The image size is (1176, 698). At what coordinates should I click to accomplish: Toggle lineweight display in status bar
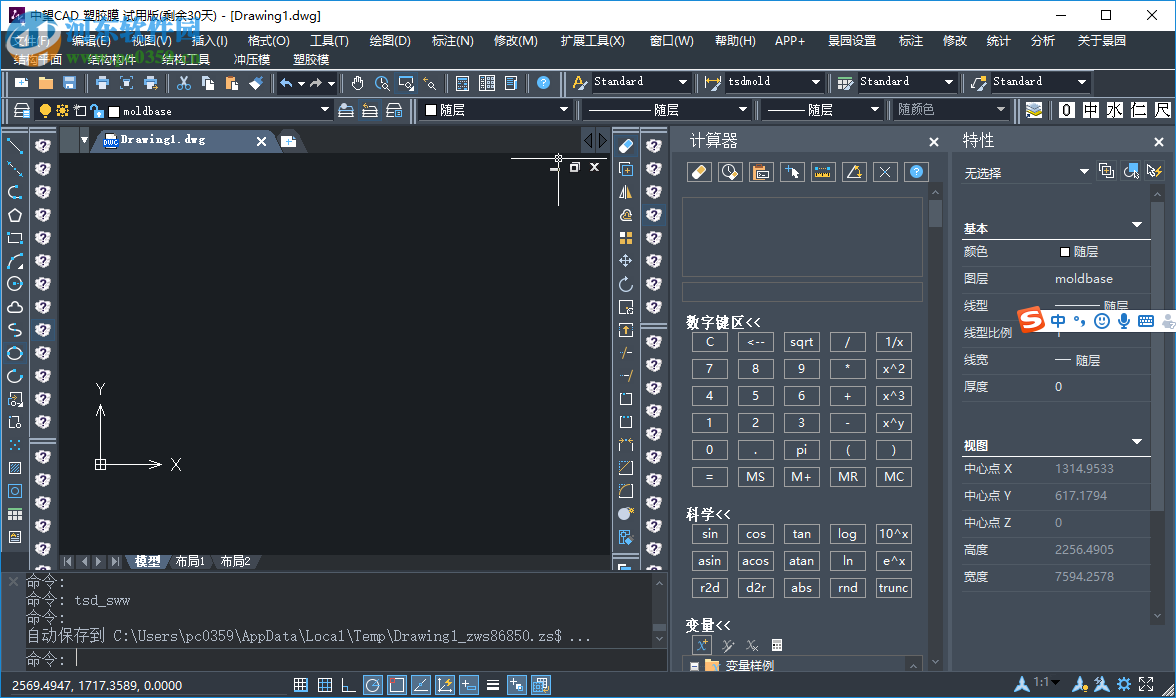pos(492,685)
